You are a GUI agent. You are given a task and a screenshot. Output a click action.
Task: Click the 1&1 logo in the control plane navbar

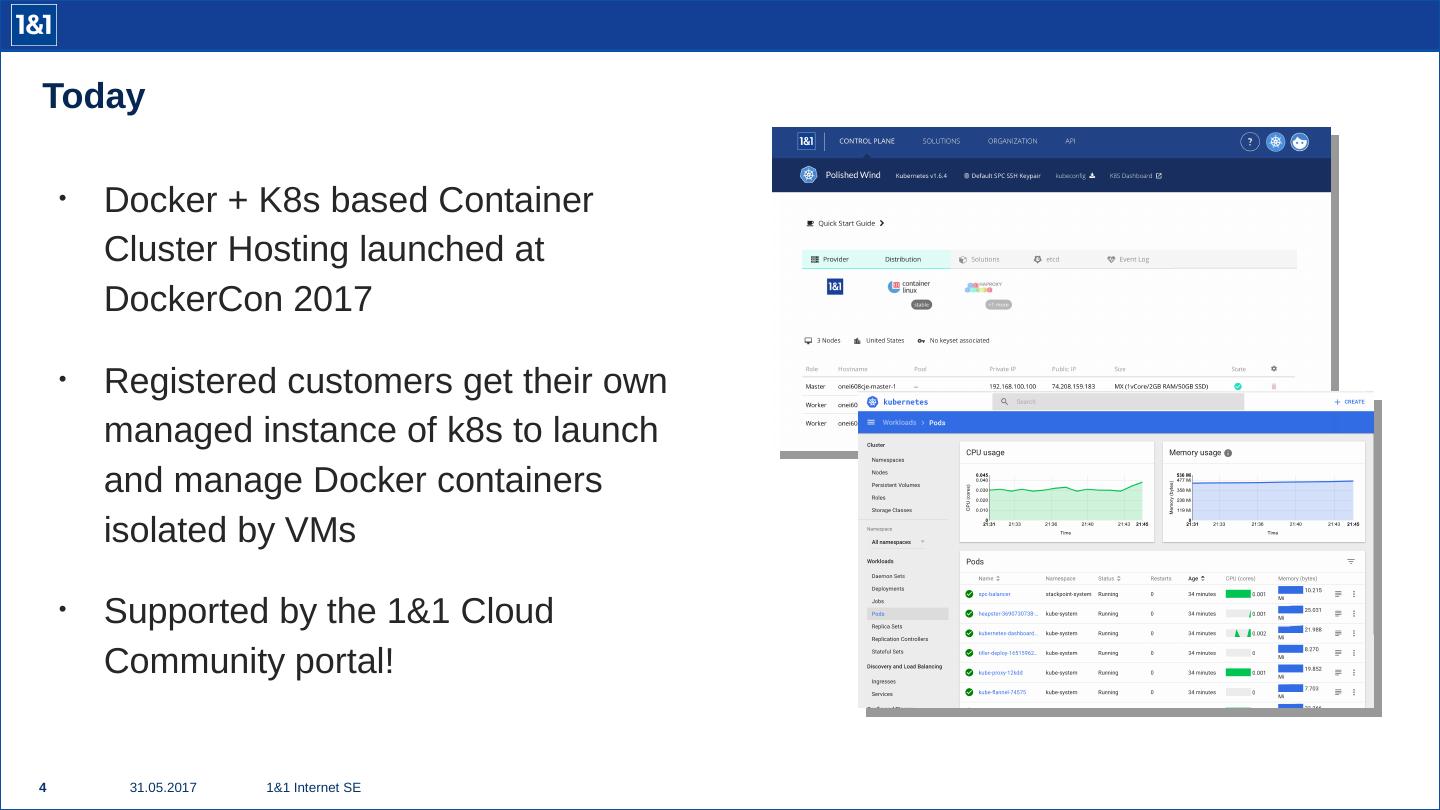806,142
